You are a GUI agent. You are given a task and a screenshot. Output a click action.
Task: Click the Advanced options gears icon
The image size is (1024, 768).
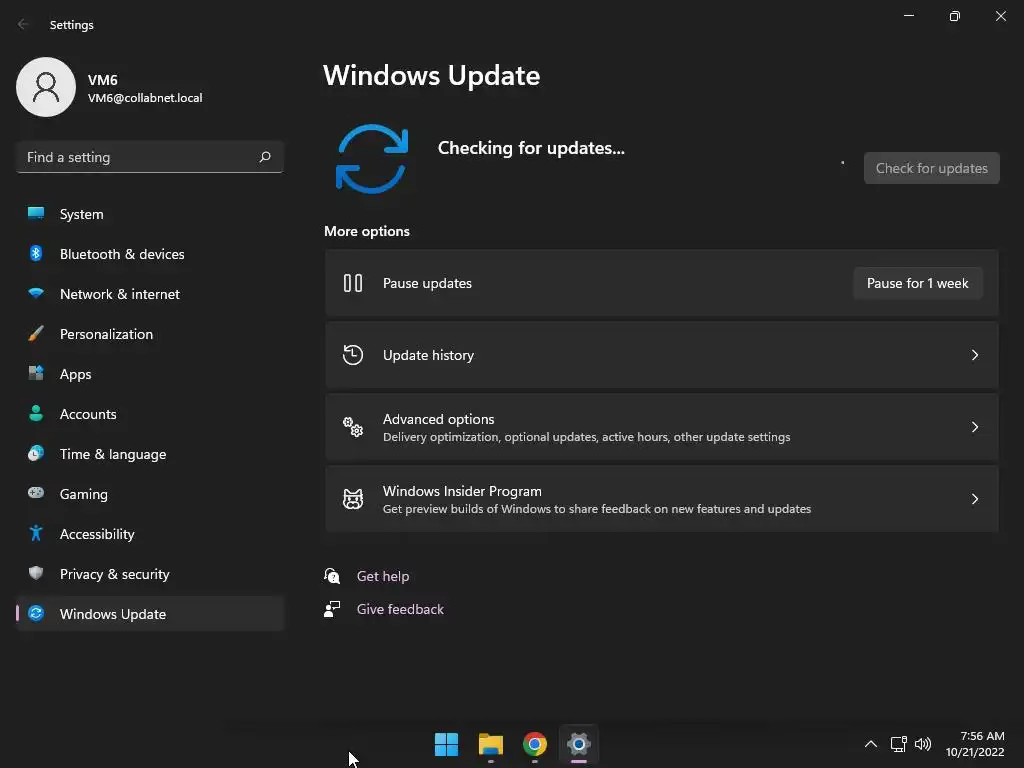[353, 426]
